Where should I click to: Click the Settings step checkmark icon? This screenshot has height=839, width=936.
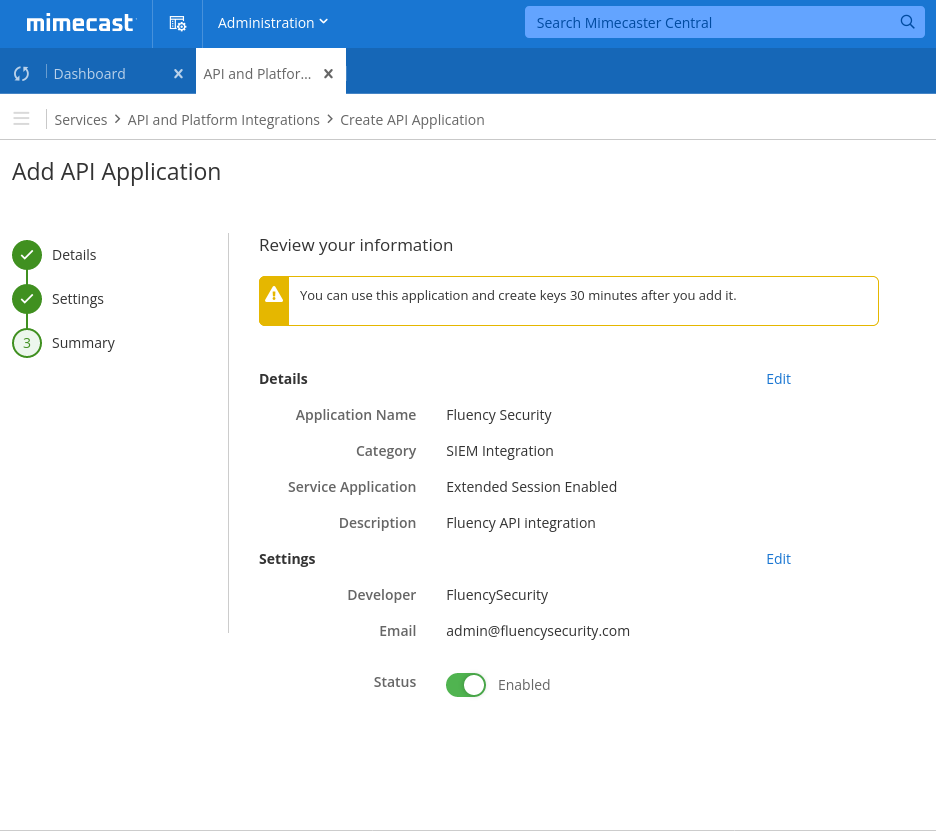tap(27, 299)
